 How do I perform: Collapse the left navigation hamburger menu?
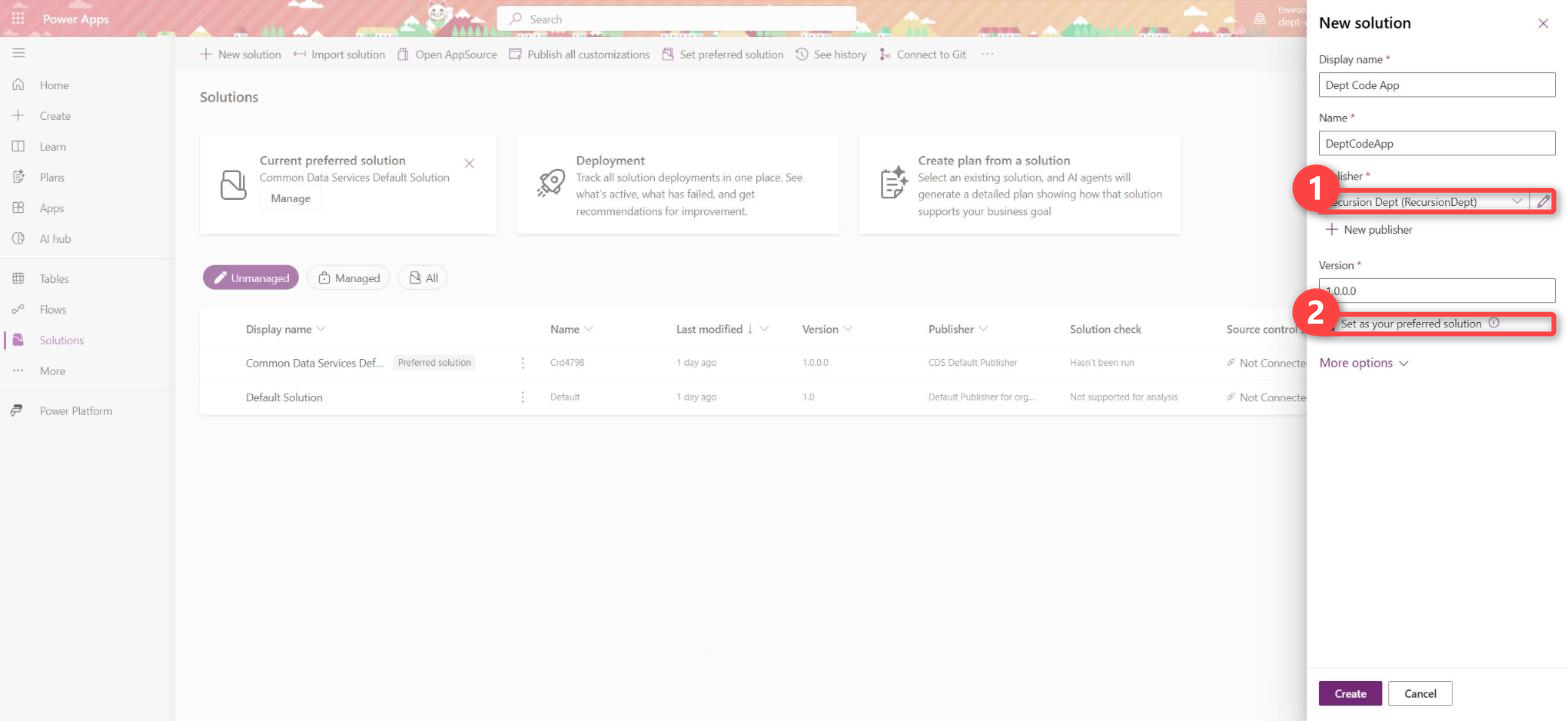pos(18,53)
